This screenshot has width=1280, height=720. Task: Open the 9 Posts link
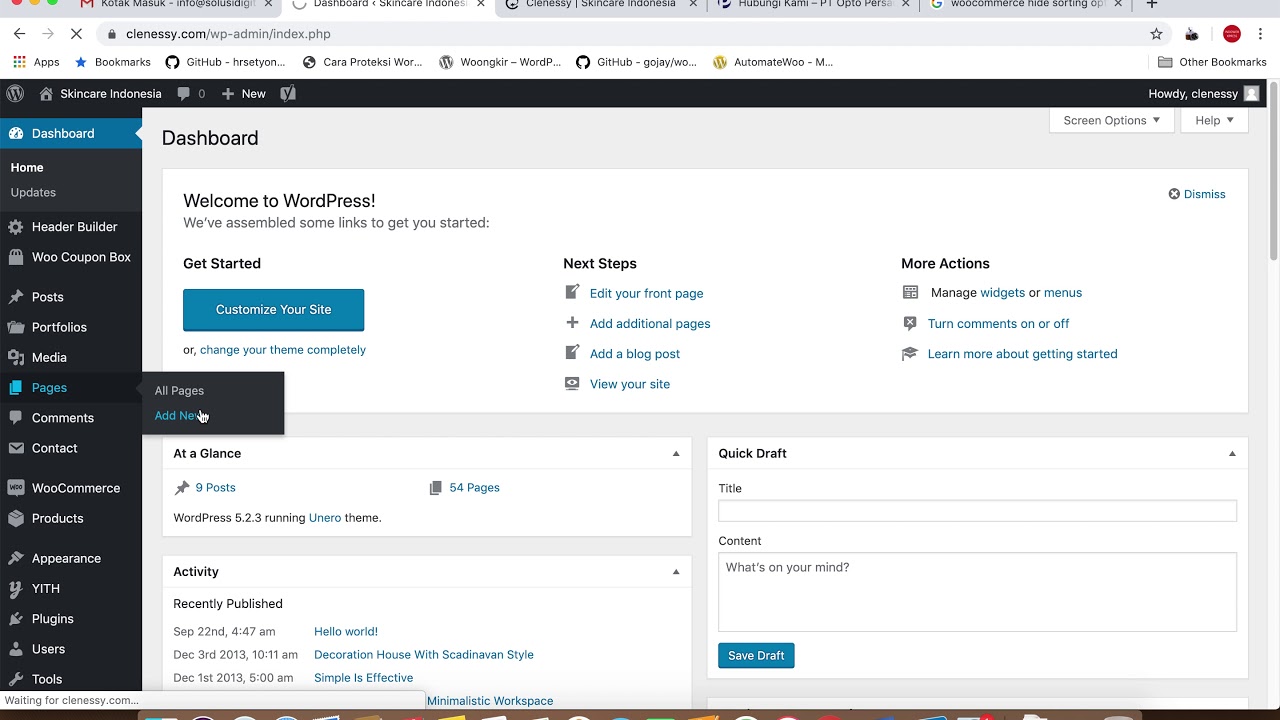(215, 488)
